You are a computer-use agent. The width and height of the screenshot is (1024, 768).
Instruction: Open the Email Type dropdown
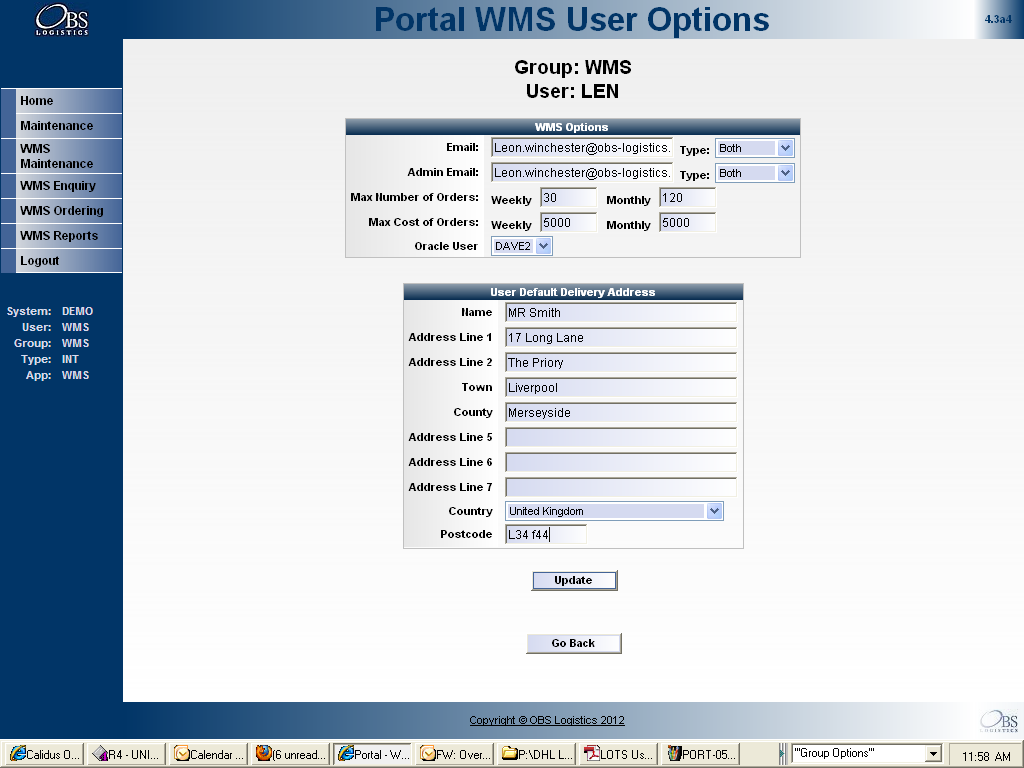pyautogui.click(x=754, y=148)
